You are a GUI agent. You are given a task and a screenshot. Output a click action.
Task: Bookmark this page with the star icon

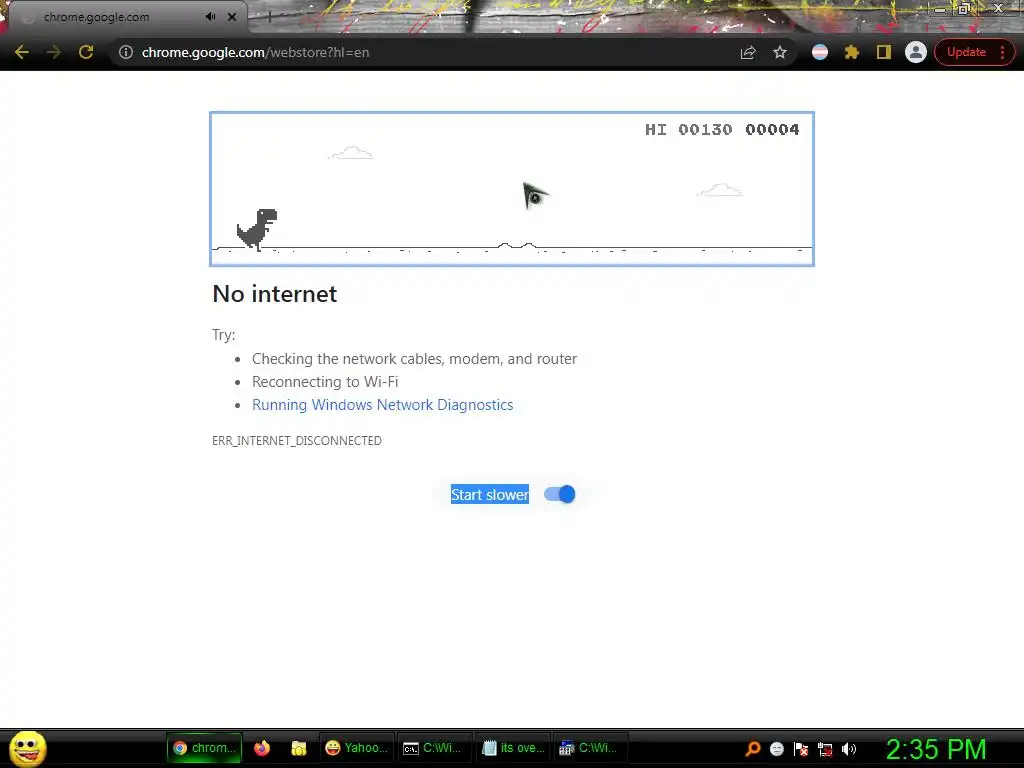point(780,52)
